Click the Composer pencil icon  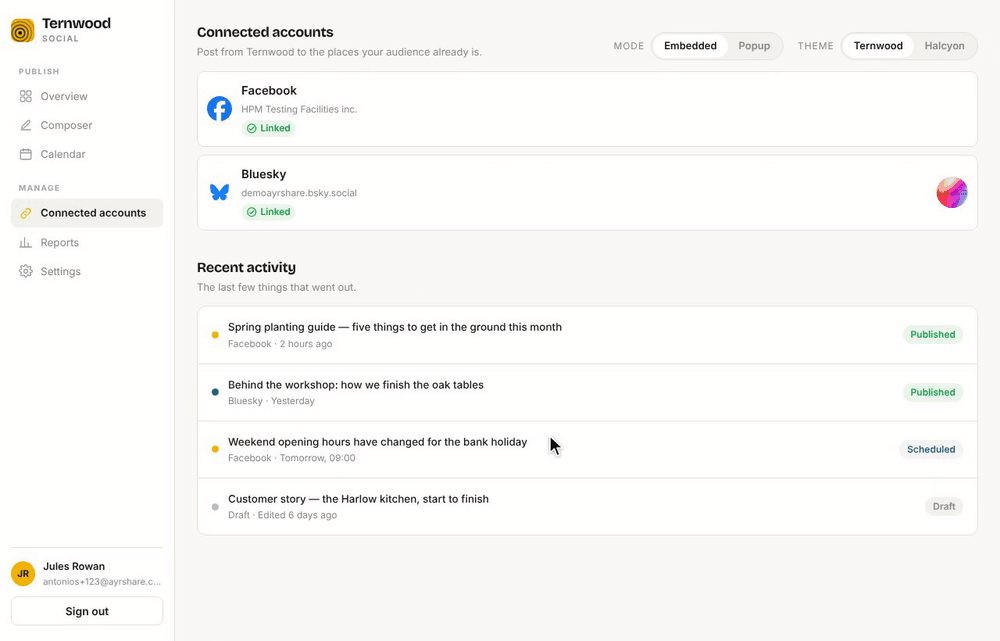pos(26,125)
